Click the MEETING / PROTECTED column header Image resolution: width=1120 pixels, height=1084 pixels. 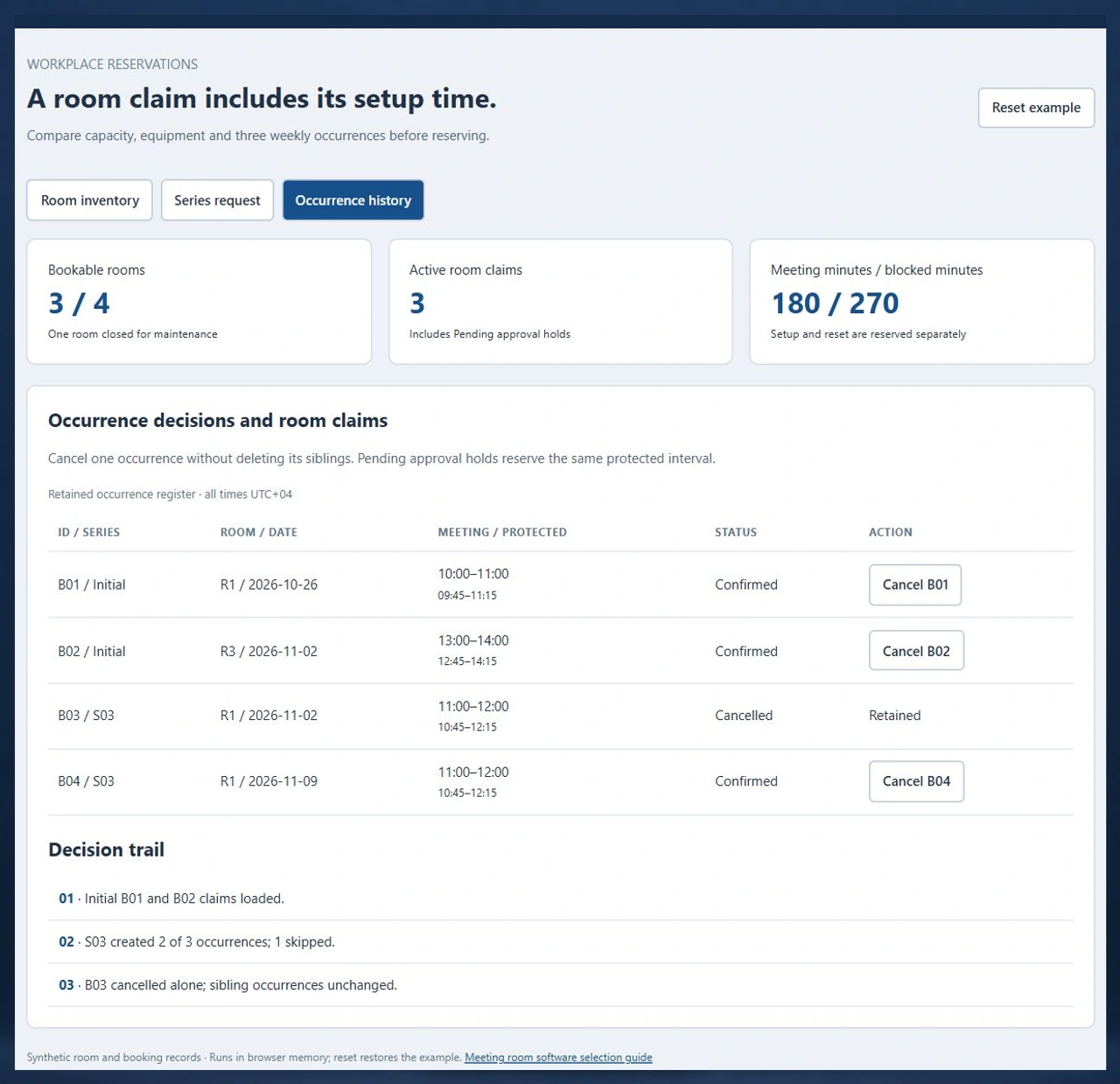point(502,532)
